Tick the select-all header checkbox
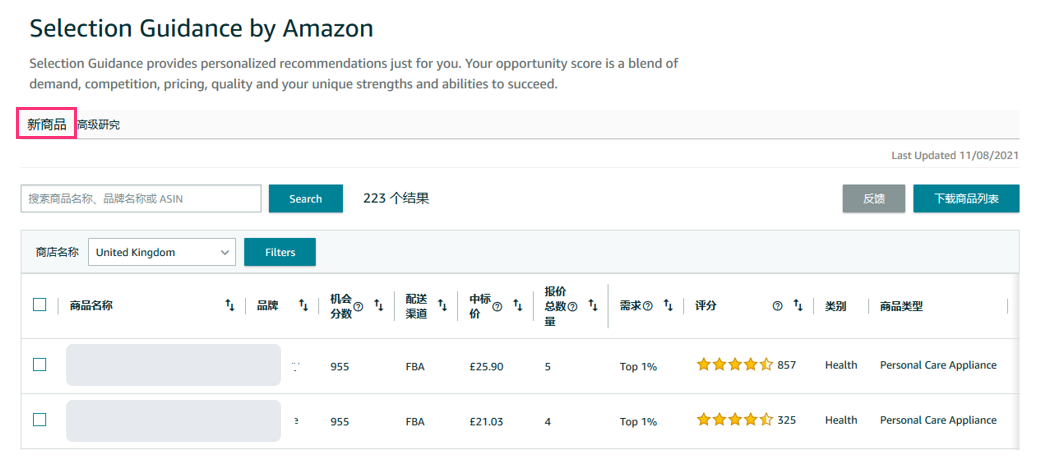The height and width of the screenshot is (472, 1042). [x=40, y=305]
